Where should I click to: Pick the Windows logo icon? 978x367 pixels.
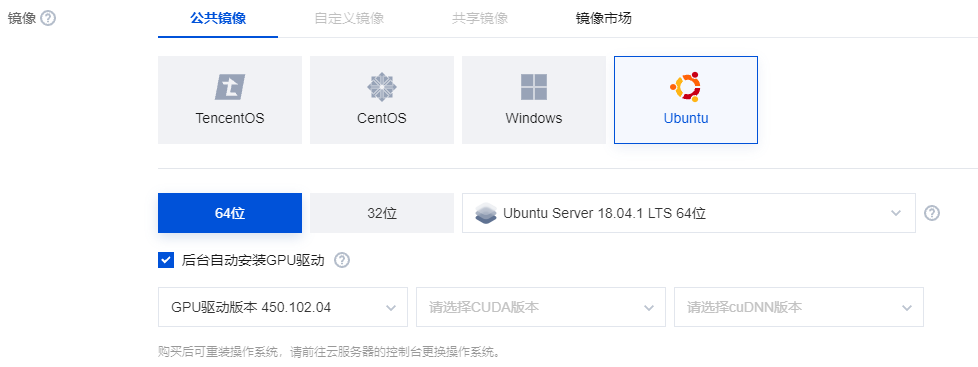(534, 87)
